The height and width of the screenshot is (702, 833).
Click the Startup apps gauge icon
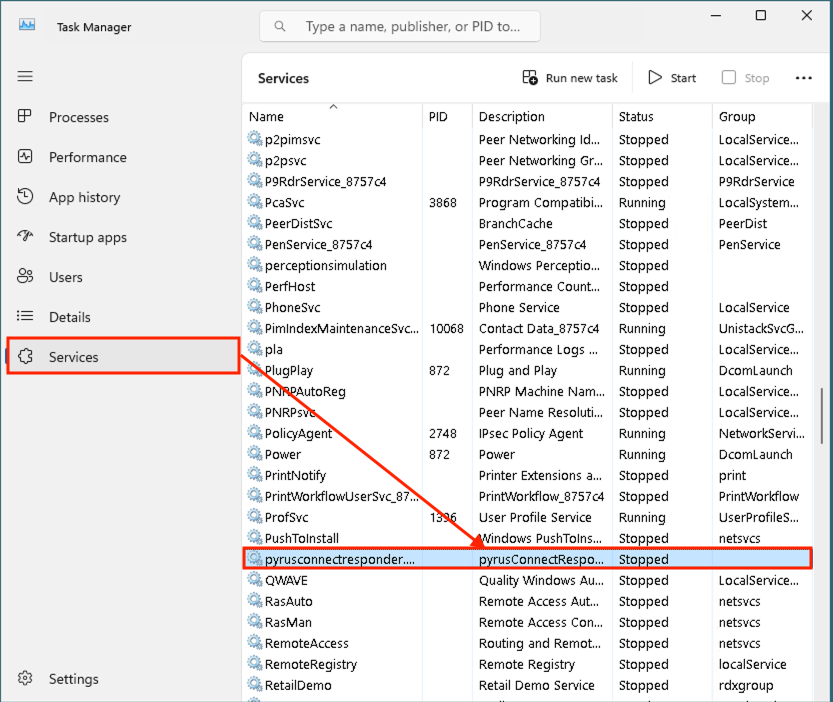25,236
